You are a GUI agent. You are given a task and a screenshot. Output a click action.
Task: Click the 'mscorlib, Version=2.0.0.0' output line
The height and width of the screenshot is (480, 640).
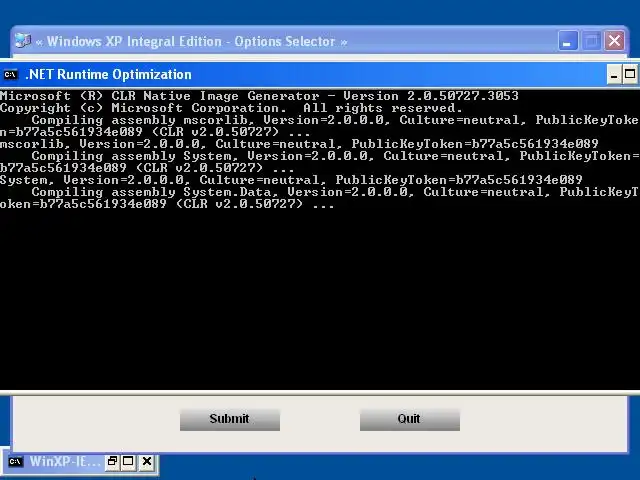point(299,144)
